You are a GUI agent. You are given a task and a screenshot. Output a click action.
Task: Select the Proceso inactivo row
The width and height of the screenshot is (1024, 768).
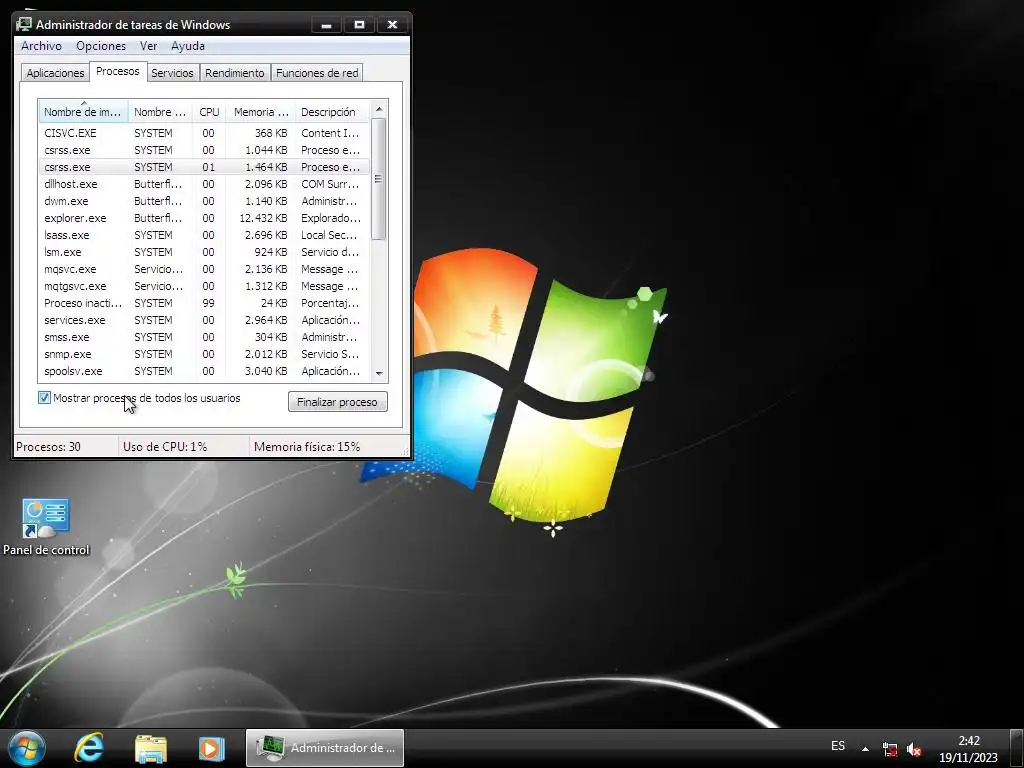point(204,302)
